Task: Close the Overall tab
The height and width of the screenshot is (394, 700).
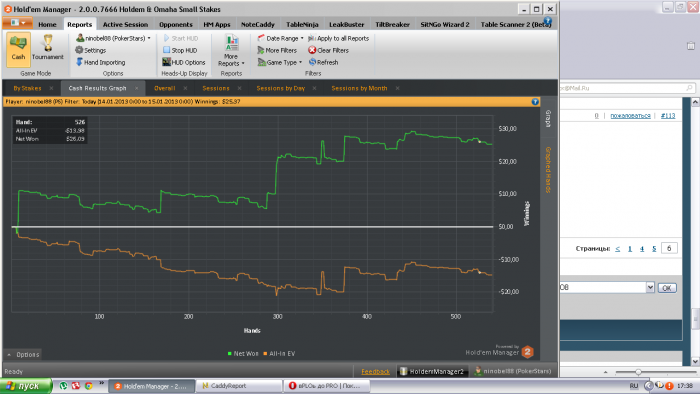Action: [x=185, y=88]
